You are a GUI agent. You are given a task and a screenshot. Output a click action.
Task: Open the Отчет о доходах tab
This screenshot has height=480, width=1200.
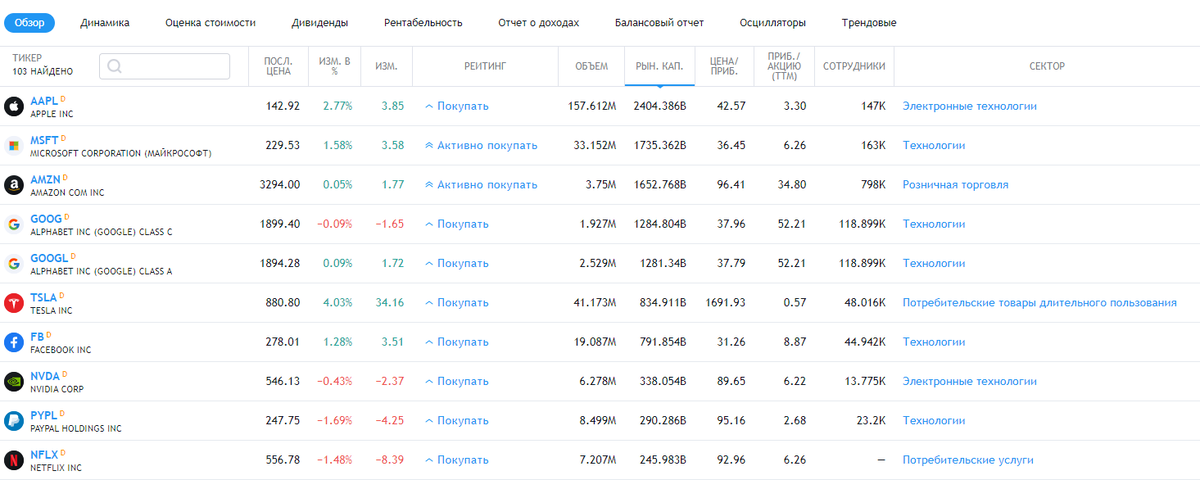541,22
